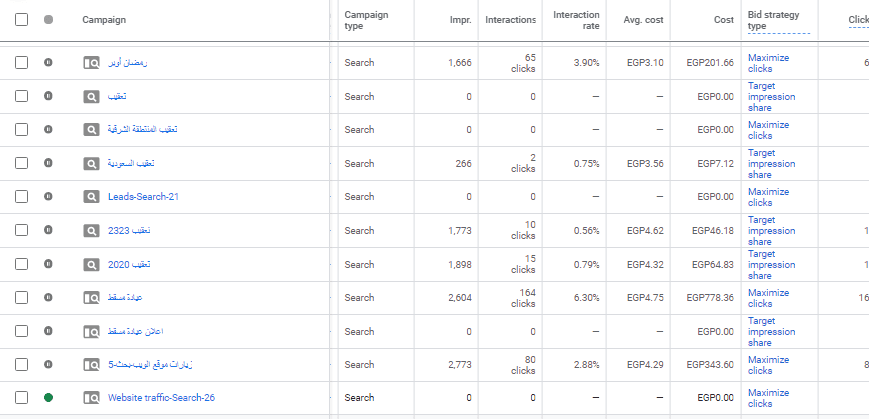This screenshot has width=869, height=419.
Task: Sort by the Impr. column header
Action: pos(461,19)
